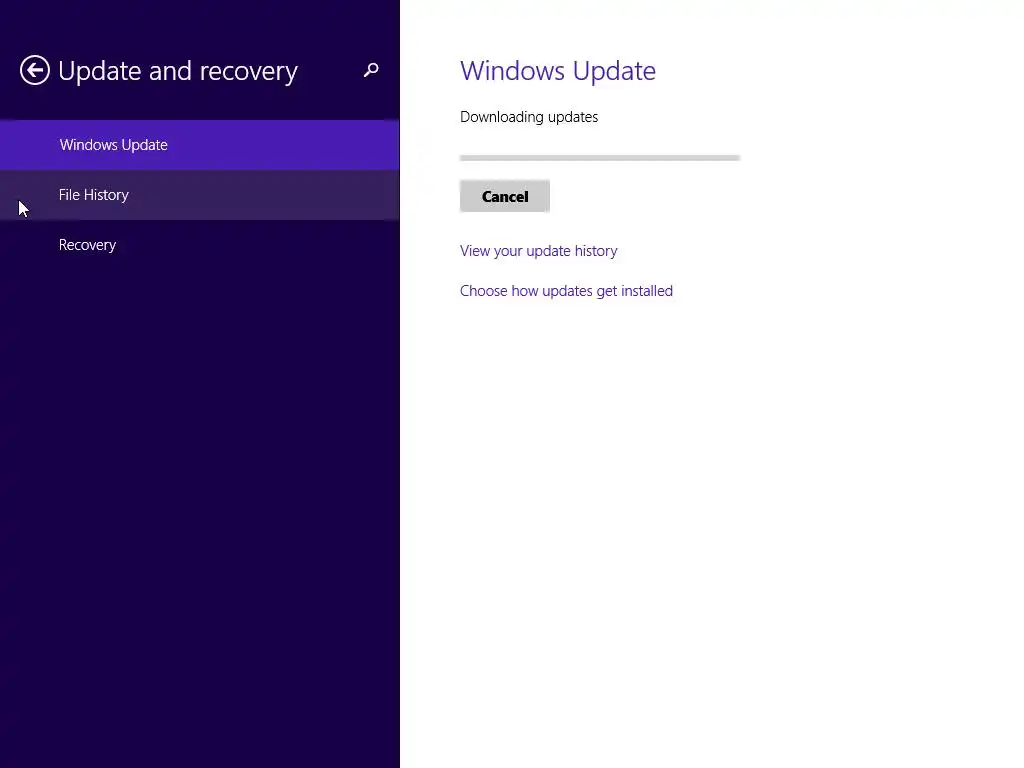Open File History settings
1024x768 pixels.
[200, 195]
